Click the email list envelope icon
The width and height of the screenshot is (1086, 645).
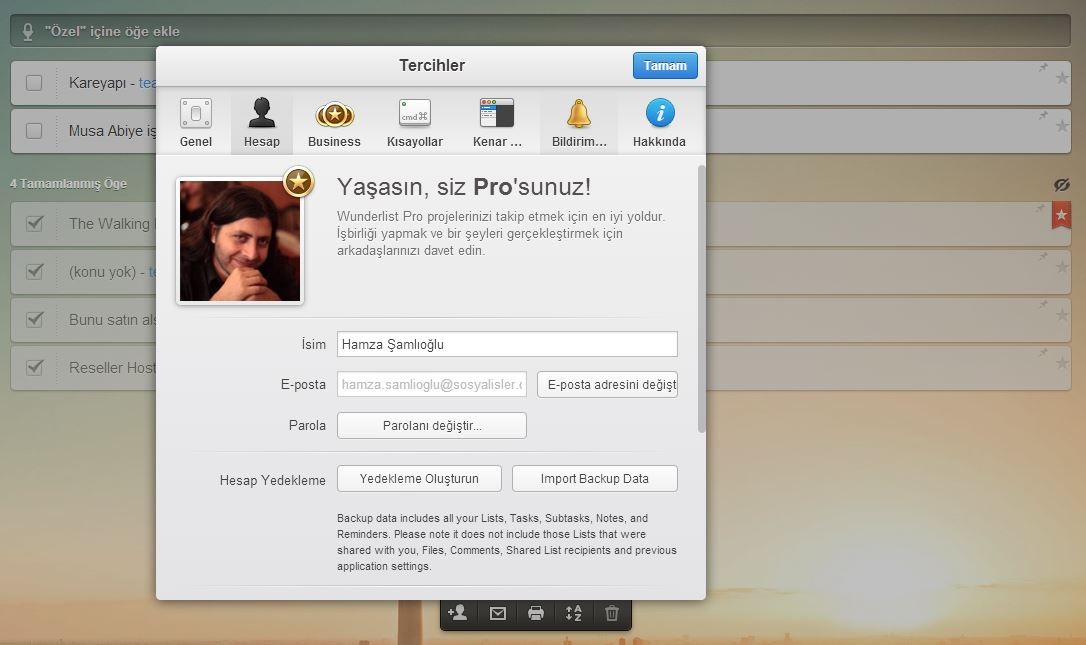[497, 613]
